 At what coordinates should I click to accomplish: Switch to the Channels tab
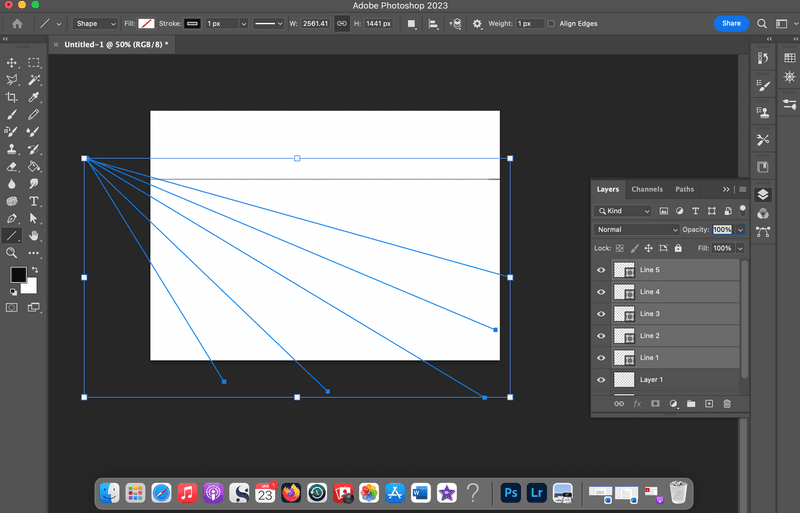coord(646,189)
